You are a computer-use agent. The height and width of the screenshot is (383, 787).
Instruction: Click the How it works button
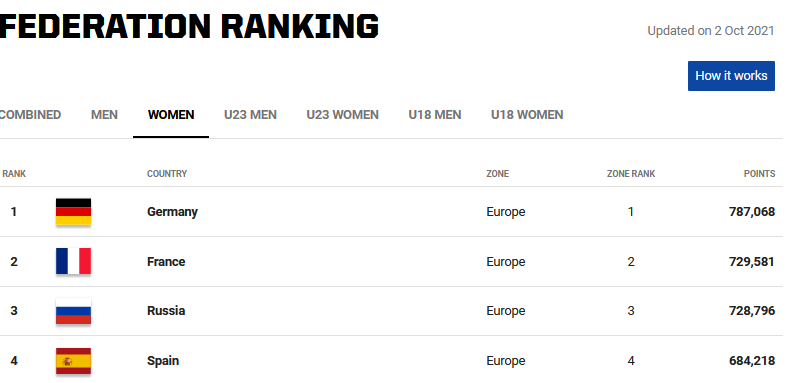731,76
